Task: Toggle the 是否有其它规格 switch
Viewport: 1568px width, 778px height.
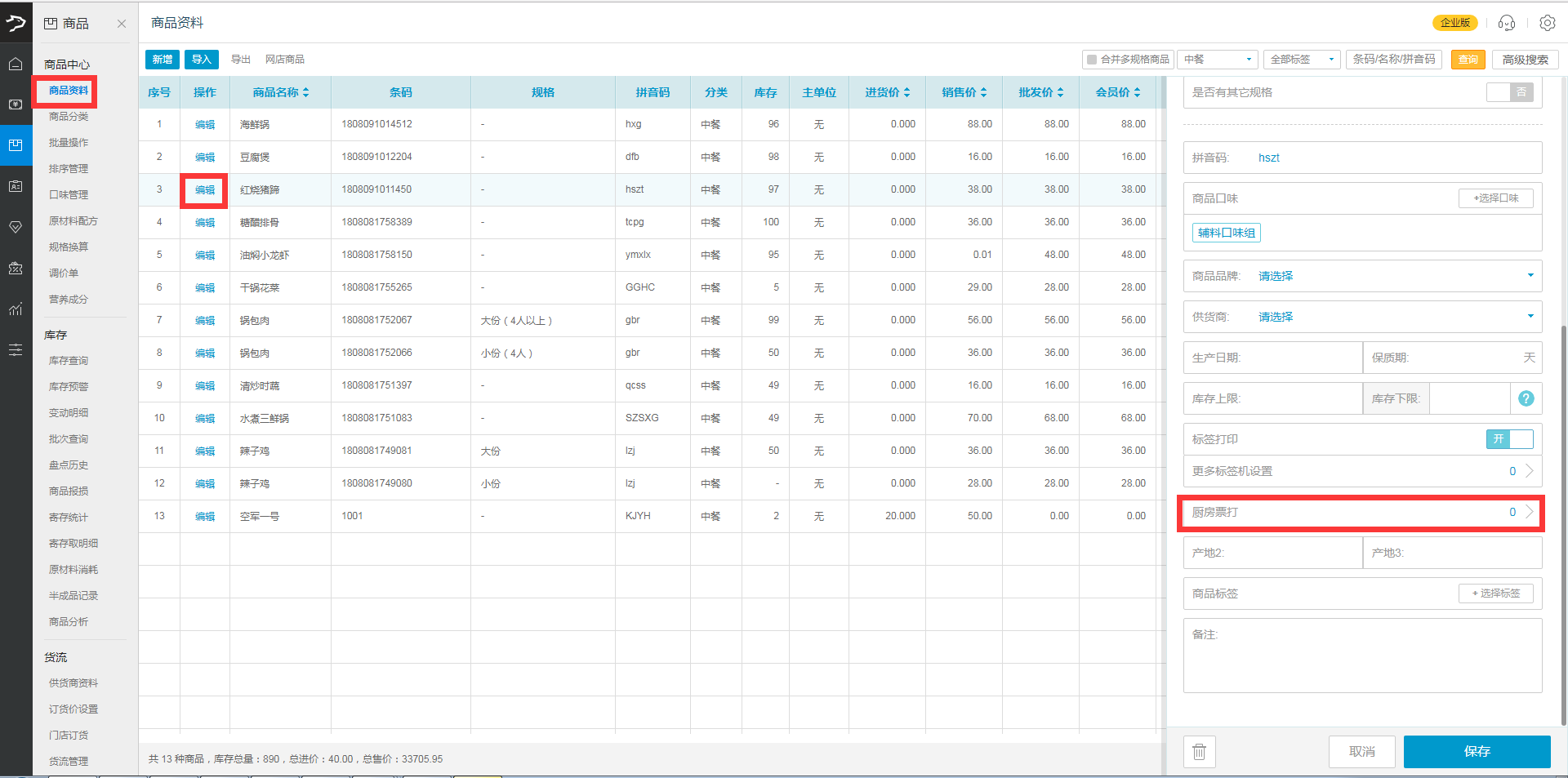Action: coord(1509,92)
